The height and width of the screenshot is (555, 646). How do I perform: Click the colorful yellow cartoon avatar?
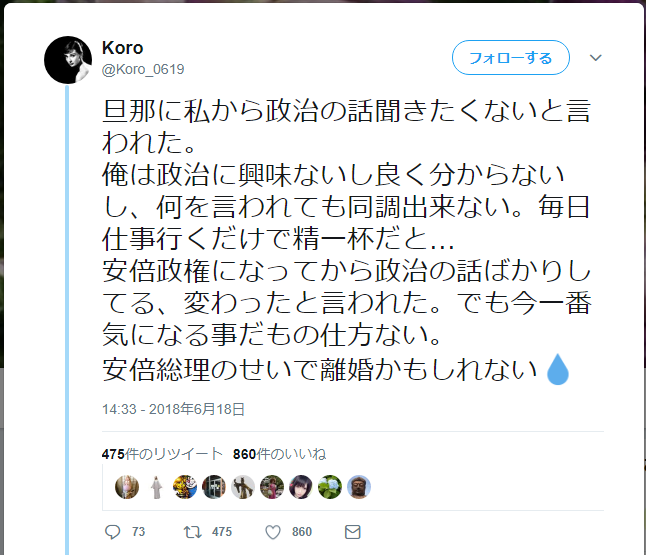tap(185, 487)
